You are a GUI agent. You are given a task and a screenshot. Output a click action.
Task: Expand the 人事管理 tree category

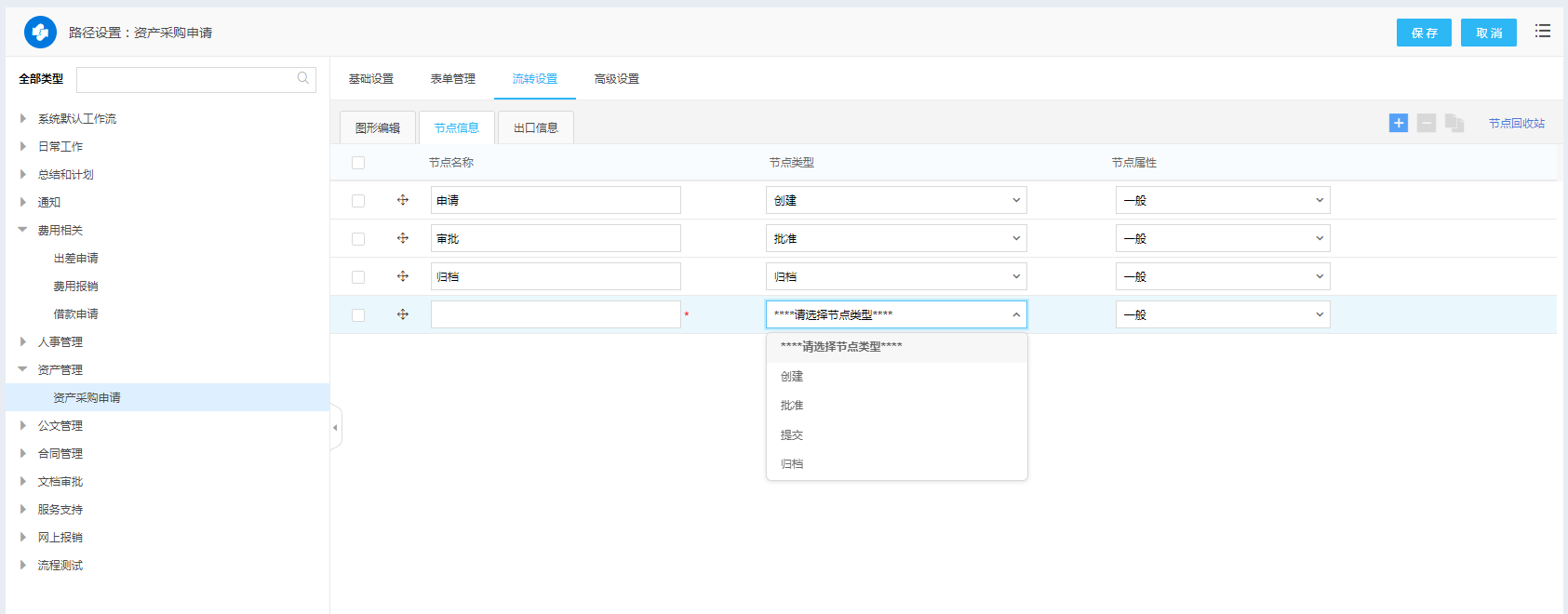[23, 342]
